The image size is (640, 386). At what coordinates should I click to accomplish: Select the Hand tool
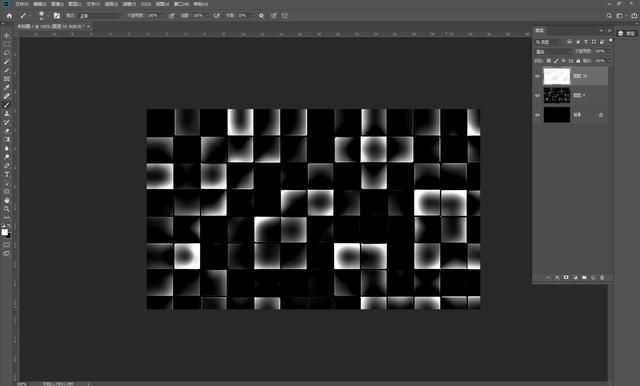(7, 200)
